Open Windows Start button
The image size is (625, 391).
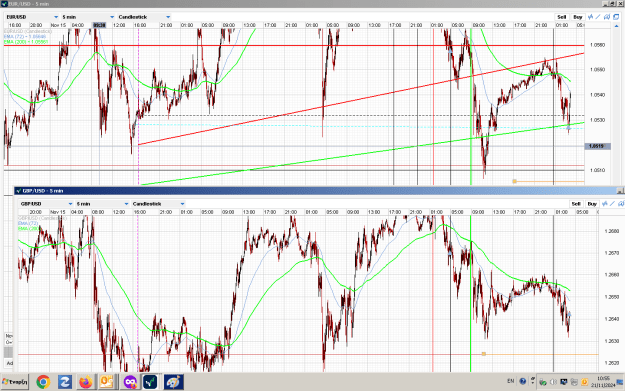pyautogui.click(x=15, y=382)
